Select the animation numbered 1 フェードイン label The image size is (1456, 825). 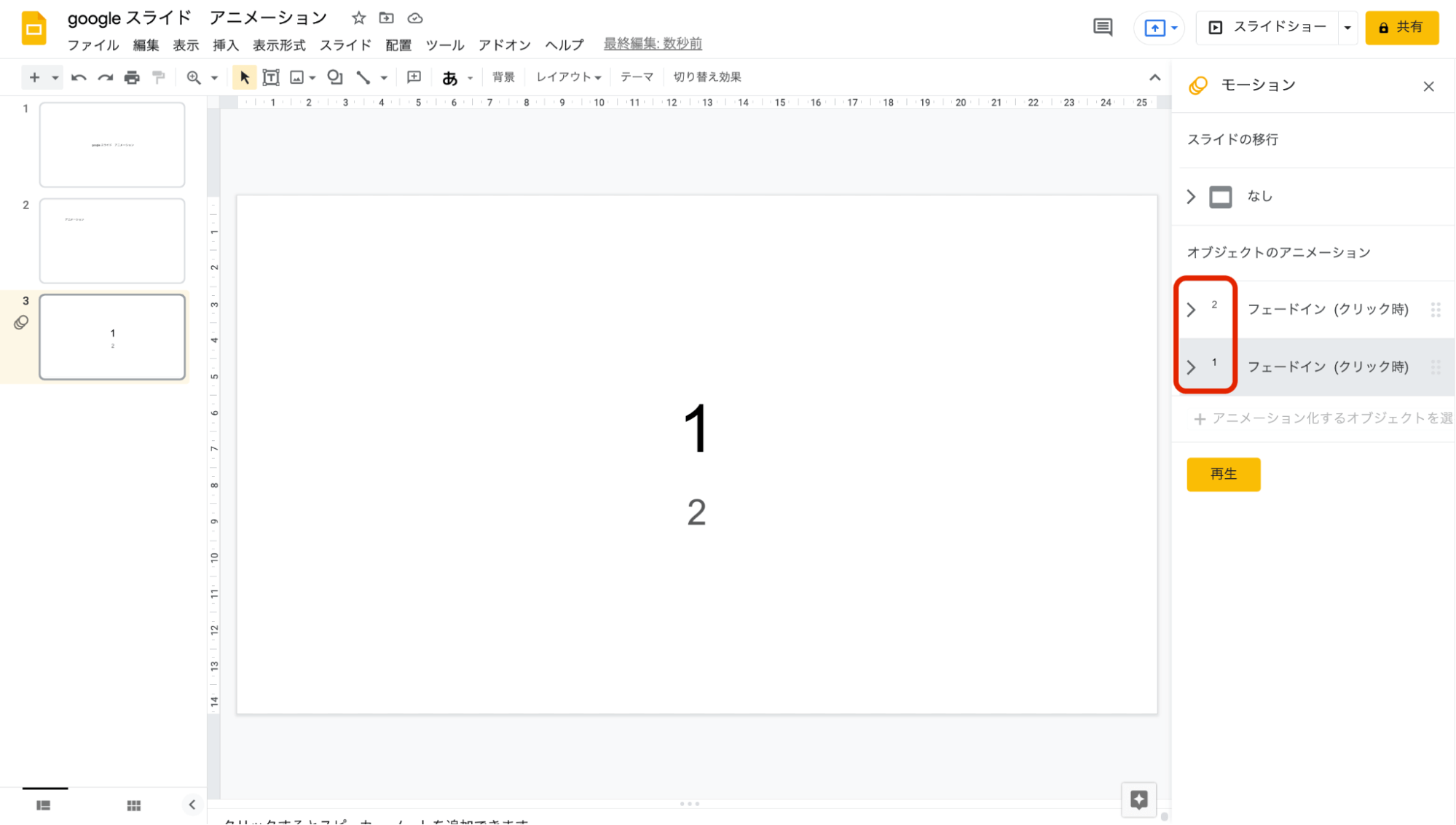tap(1328, 367)
